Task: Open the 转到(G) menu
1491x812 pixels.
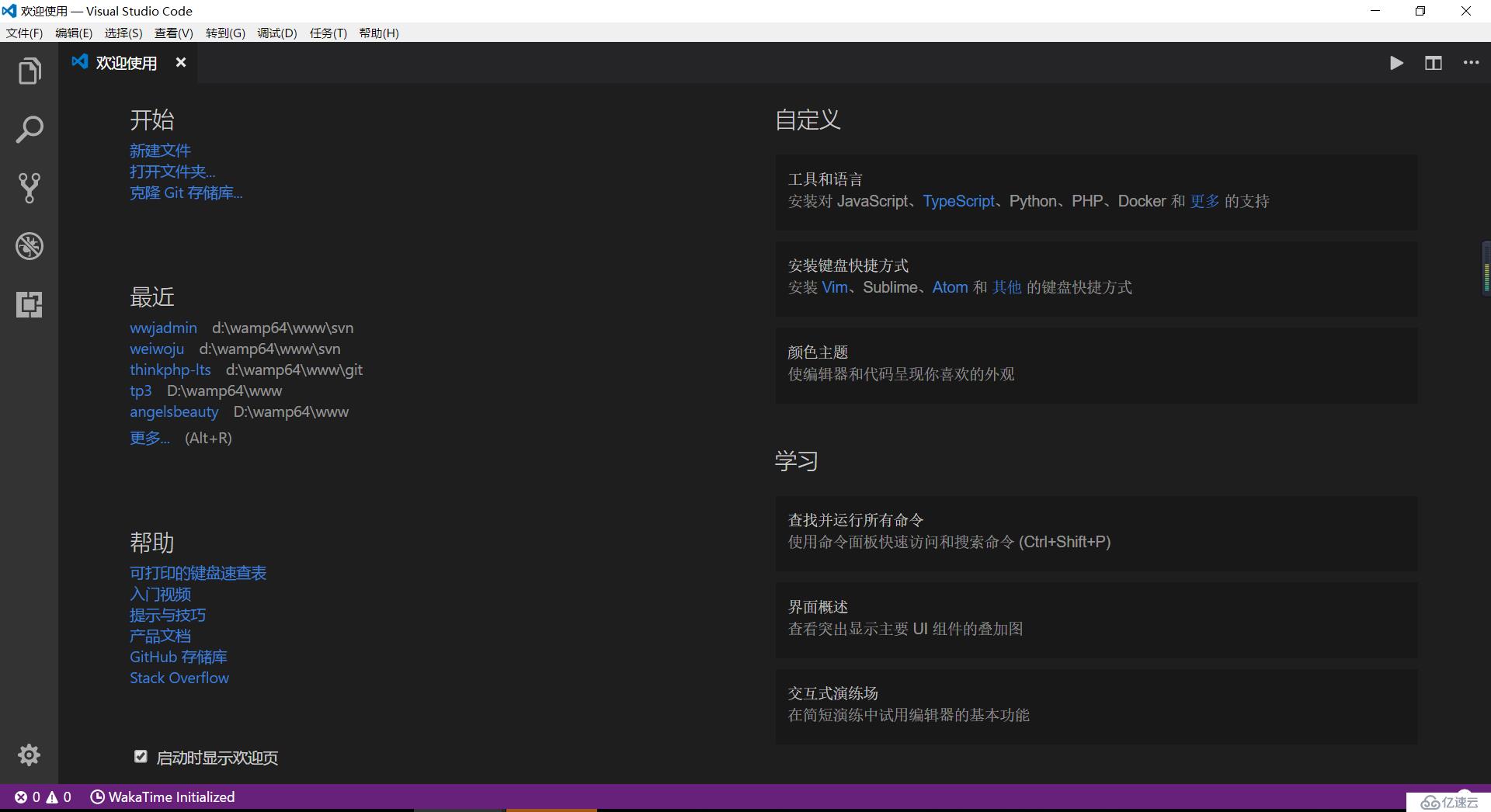Action: point(225,33)
